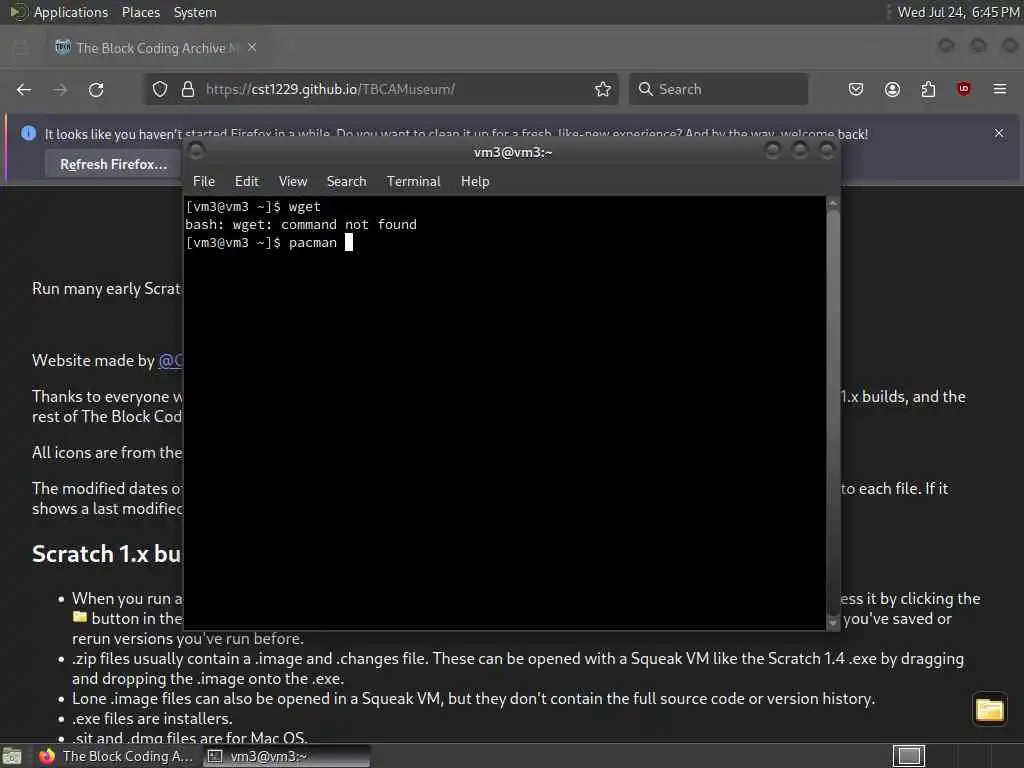The width and height of the screenshot is (1024, 768).
Task: Click the clock showing Wed Jul 24
Action: (x=959, y=12)
